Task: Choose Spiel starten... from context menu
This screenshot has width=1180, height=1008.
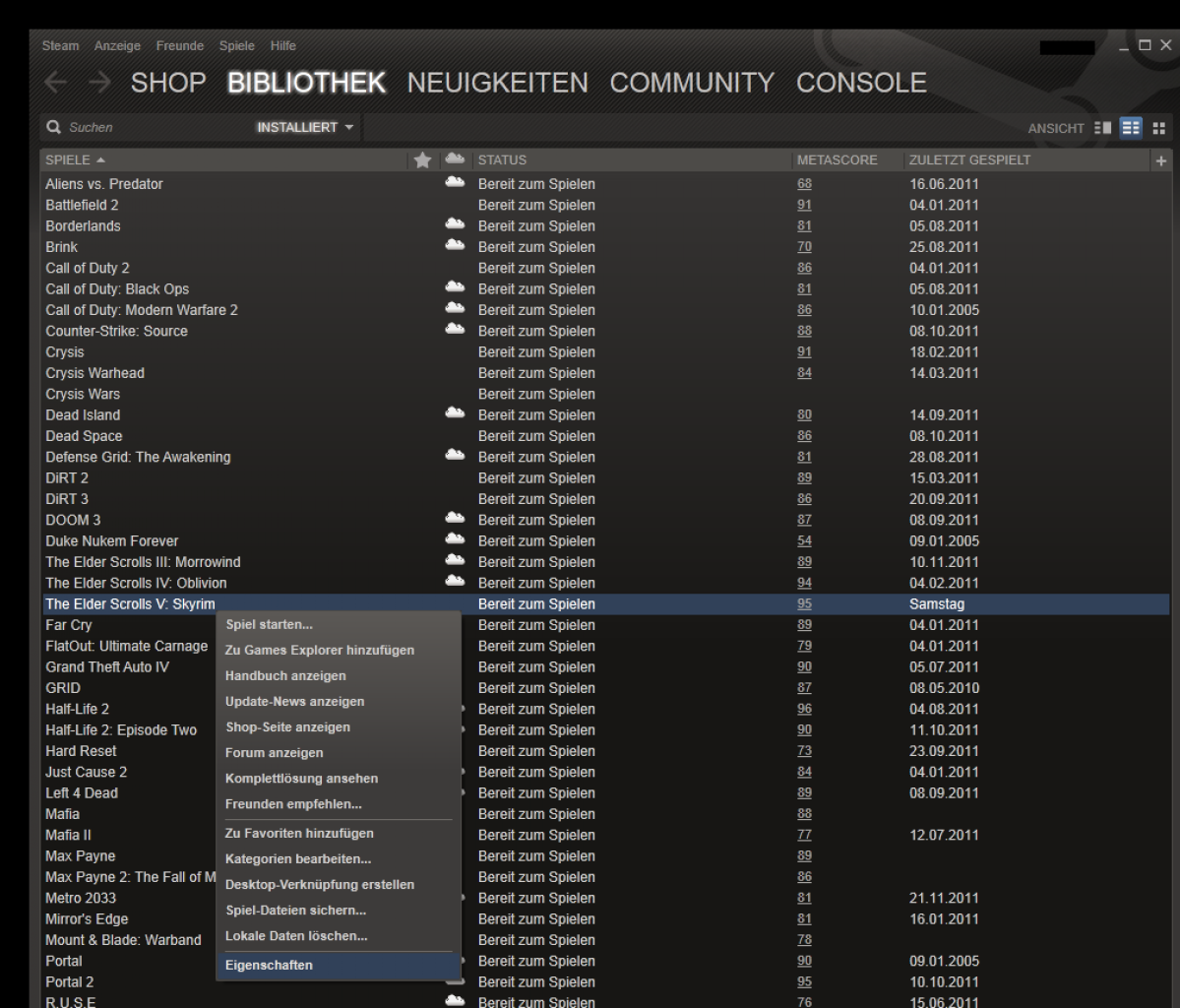Action: pyautogui.click(x=339, y=625)
